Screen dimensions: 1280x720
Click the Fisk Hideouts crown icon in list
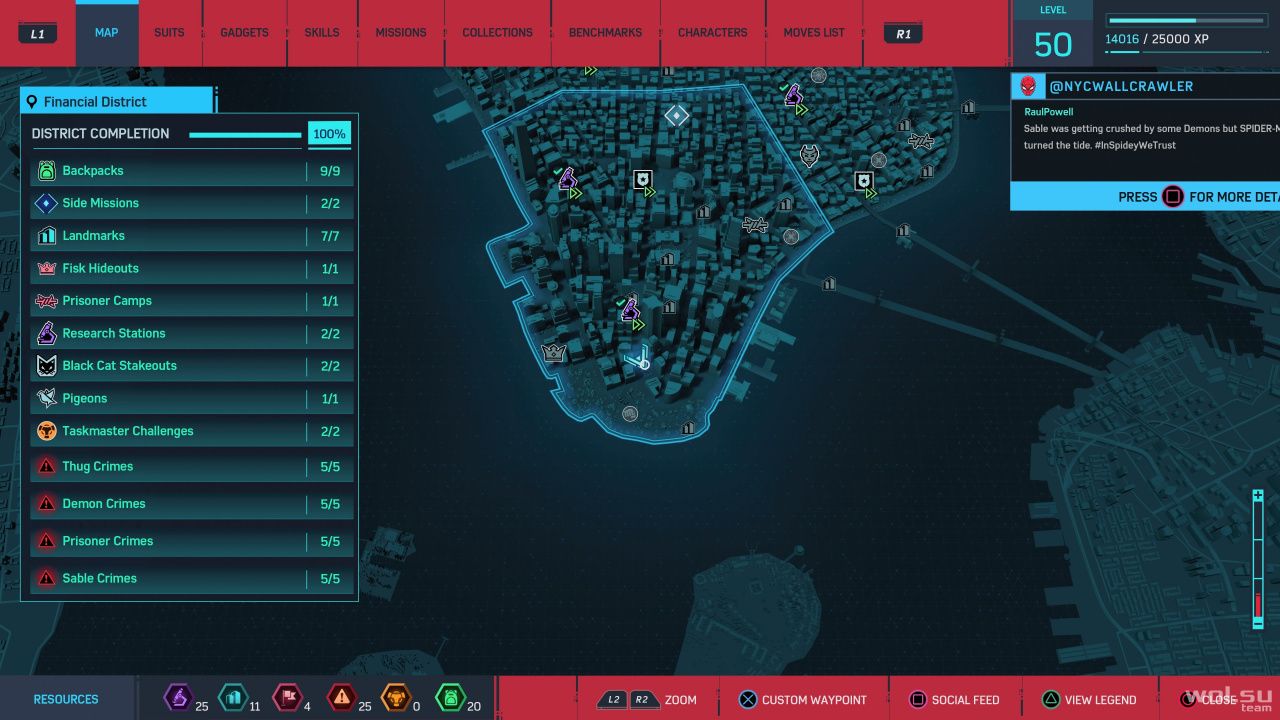pyautogui.click(x=46, y=268)
